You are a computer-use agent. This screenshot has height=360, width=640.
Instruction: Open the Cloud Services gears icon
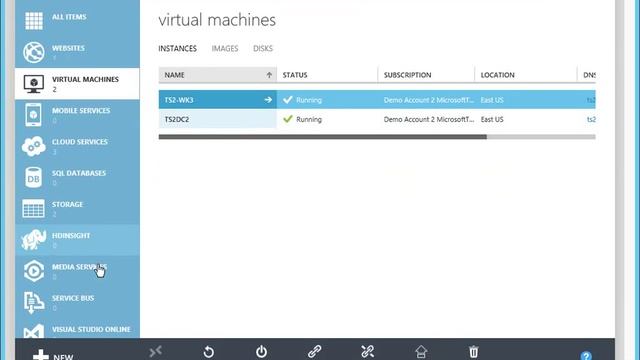(x=33, y=146)
